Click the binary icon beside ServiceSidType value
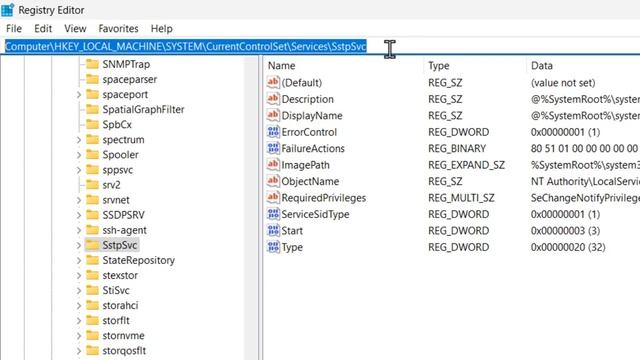Image resolution: width=640 pixels, height=360 pixels. click(x=273, y=214)
